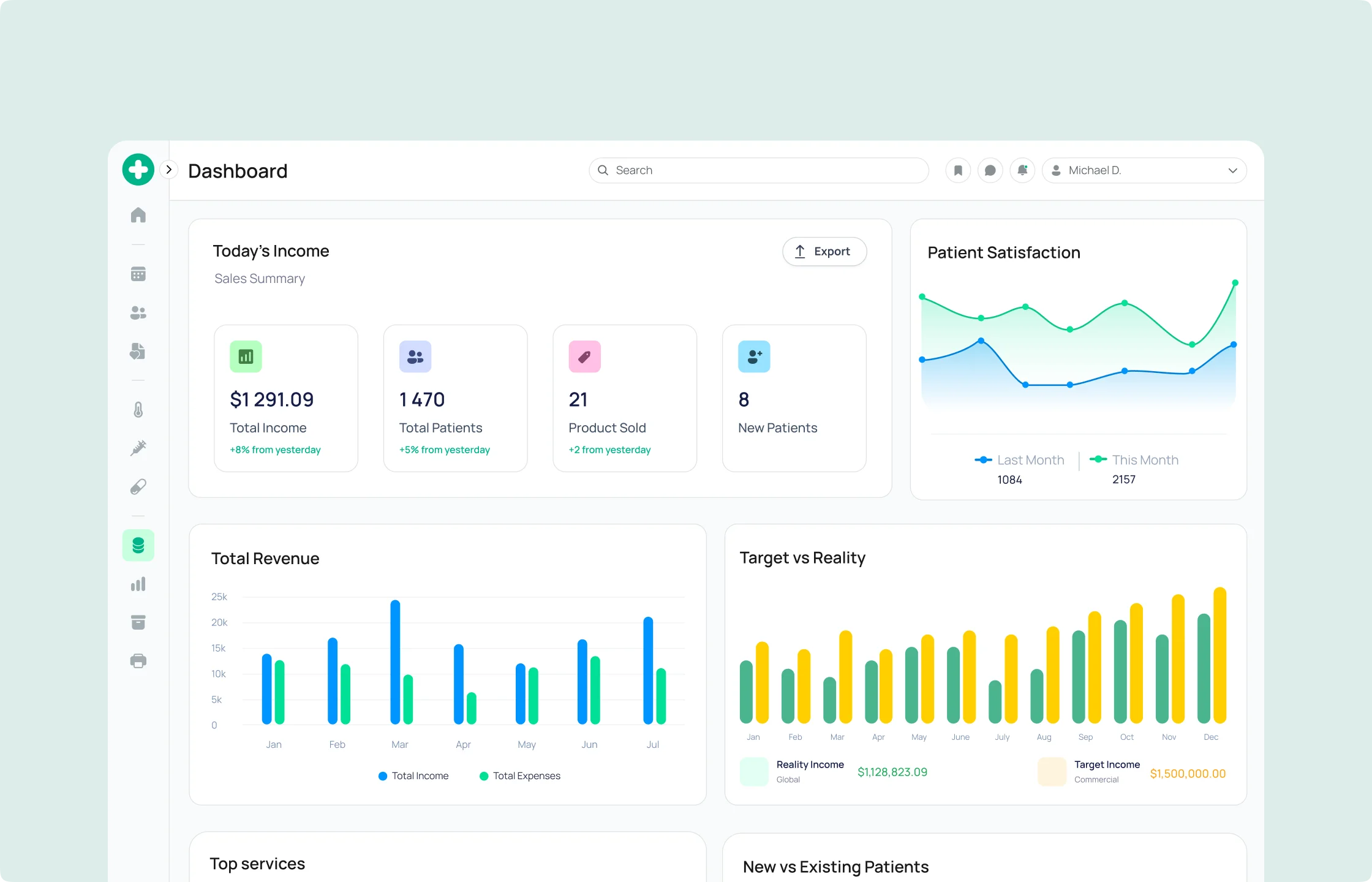Image resolution: width=1372 pixels, height=882 pixels.
Task: Click the New vs Existing Patients heading
Action: click(x=836, y=867)
